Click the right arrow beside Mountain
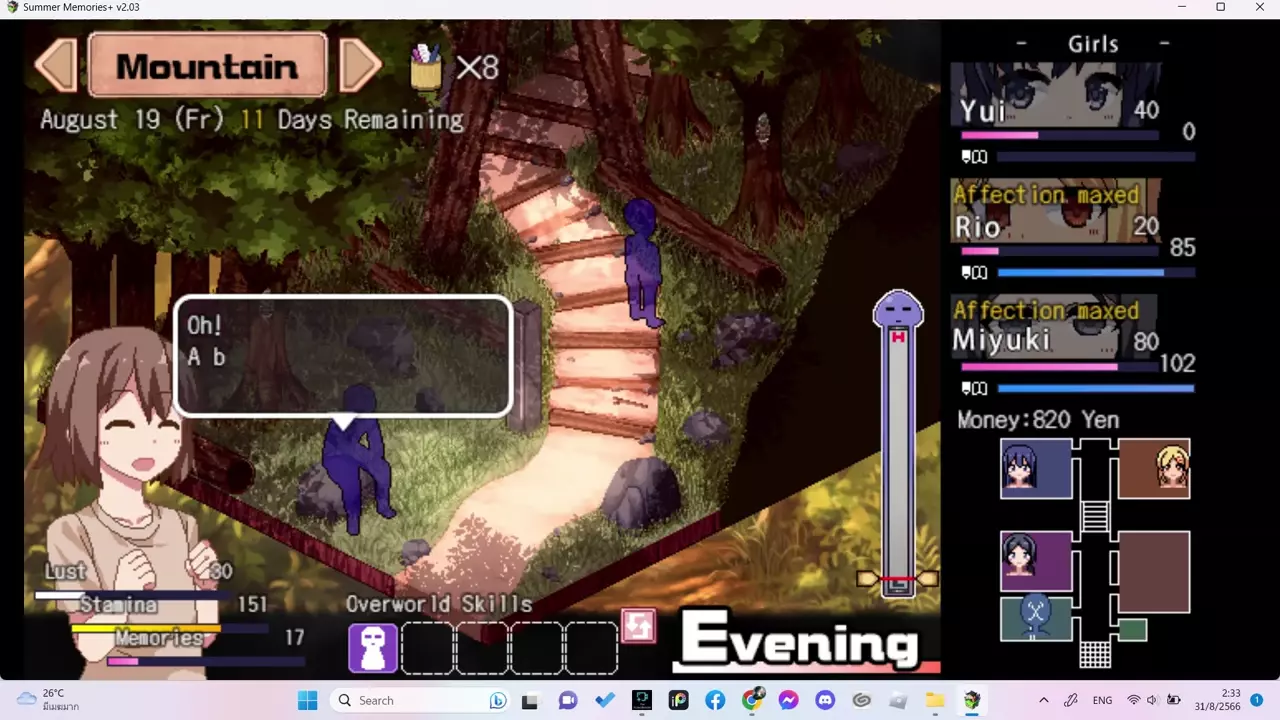1280x720 pixels. pos(360,66)
